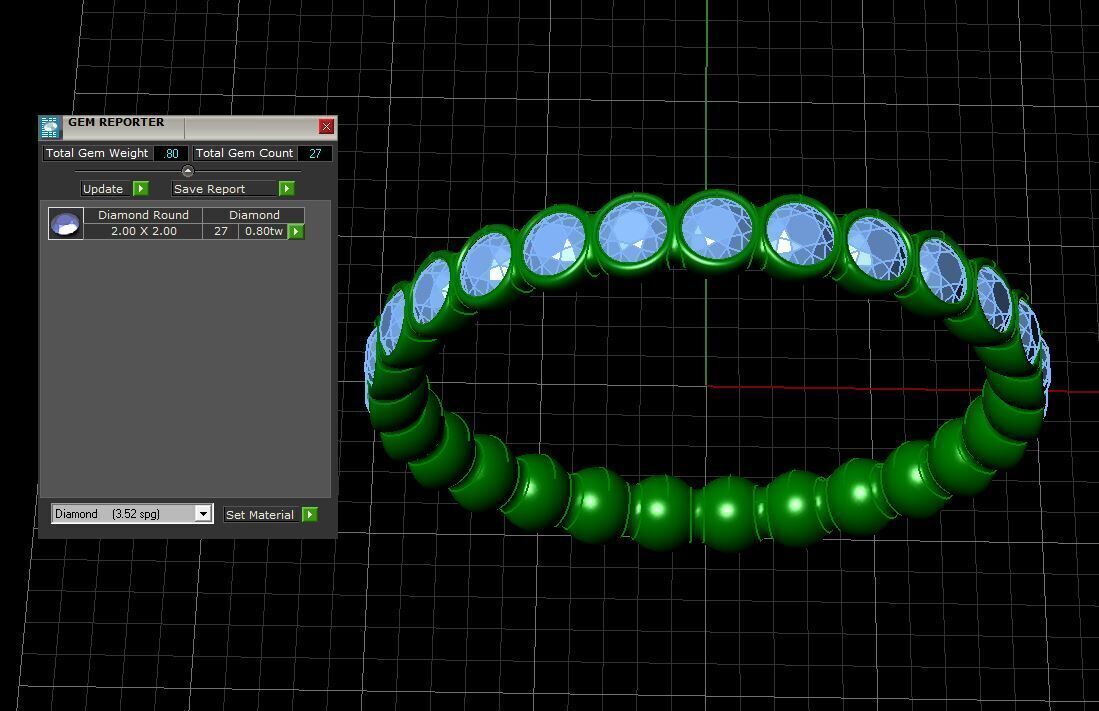
Task: Select the round diamond gem thumbnail
Action: coord(66,224)
